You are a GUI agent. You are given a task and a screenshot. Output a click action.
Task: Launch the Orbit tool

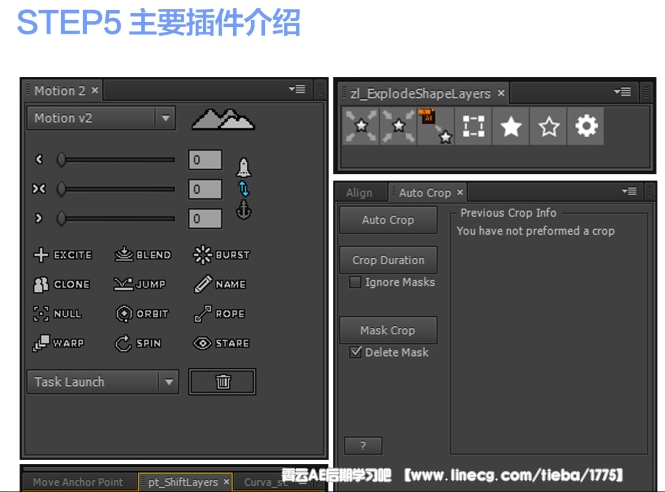point(142,313)
